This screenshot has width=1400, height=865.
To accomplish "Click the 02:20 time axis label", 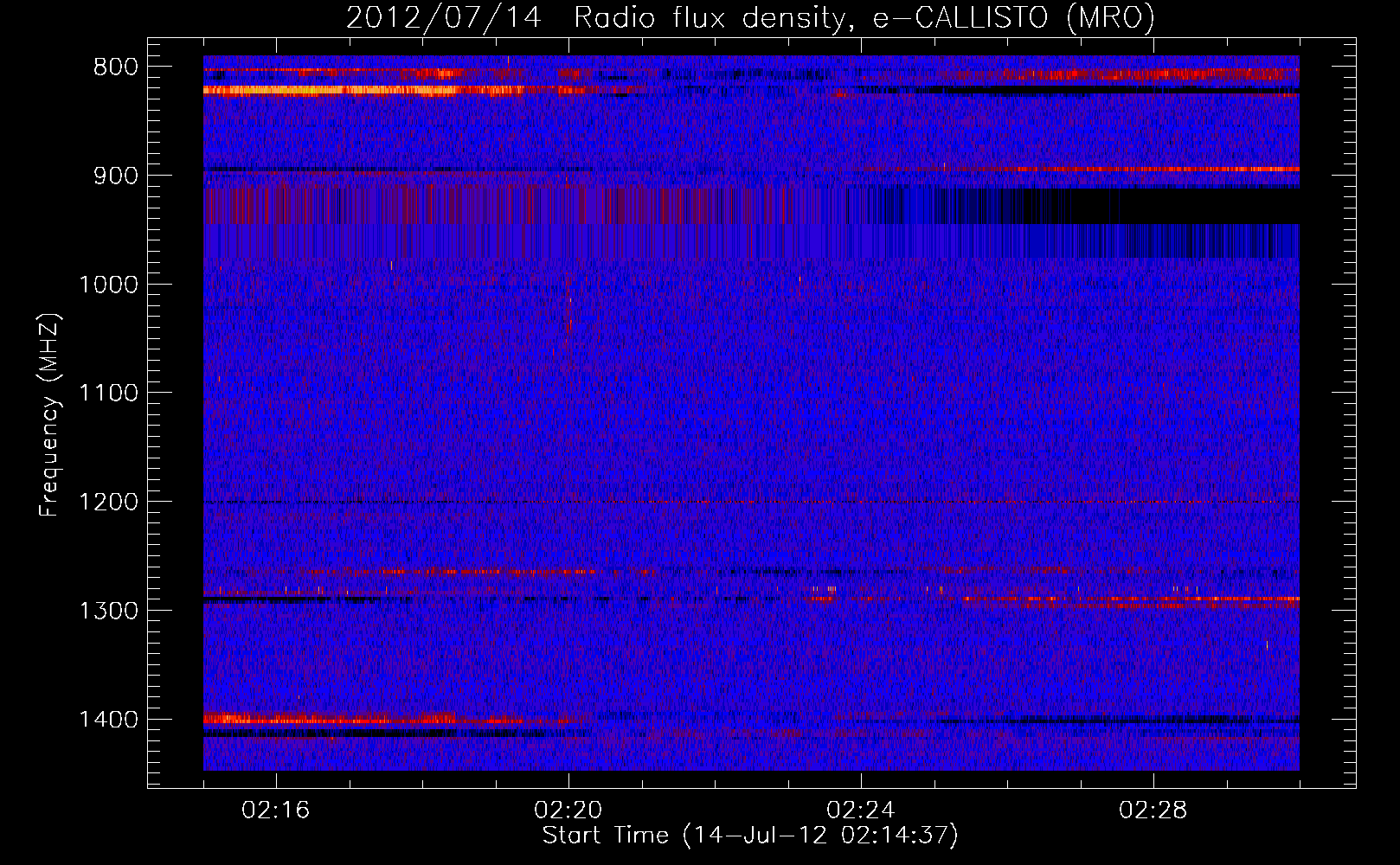I will point(568,811).
